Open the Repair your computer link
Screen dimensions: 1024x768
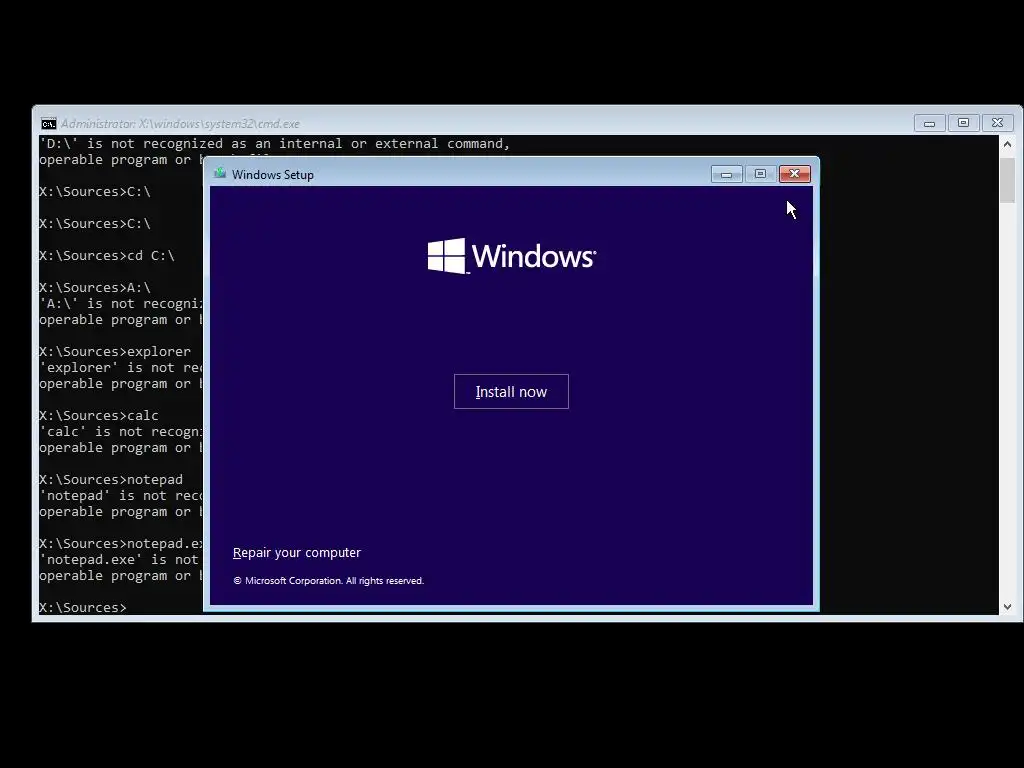(x=296, y=552)
